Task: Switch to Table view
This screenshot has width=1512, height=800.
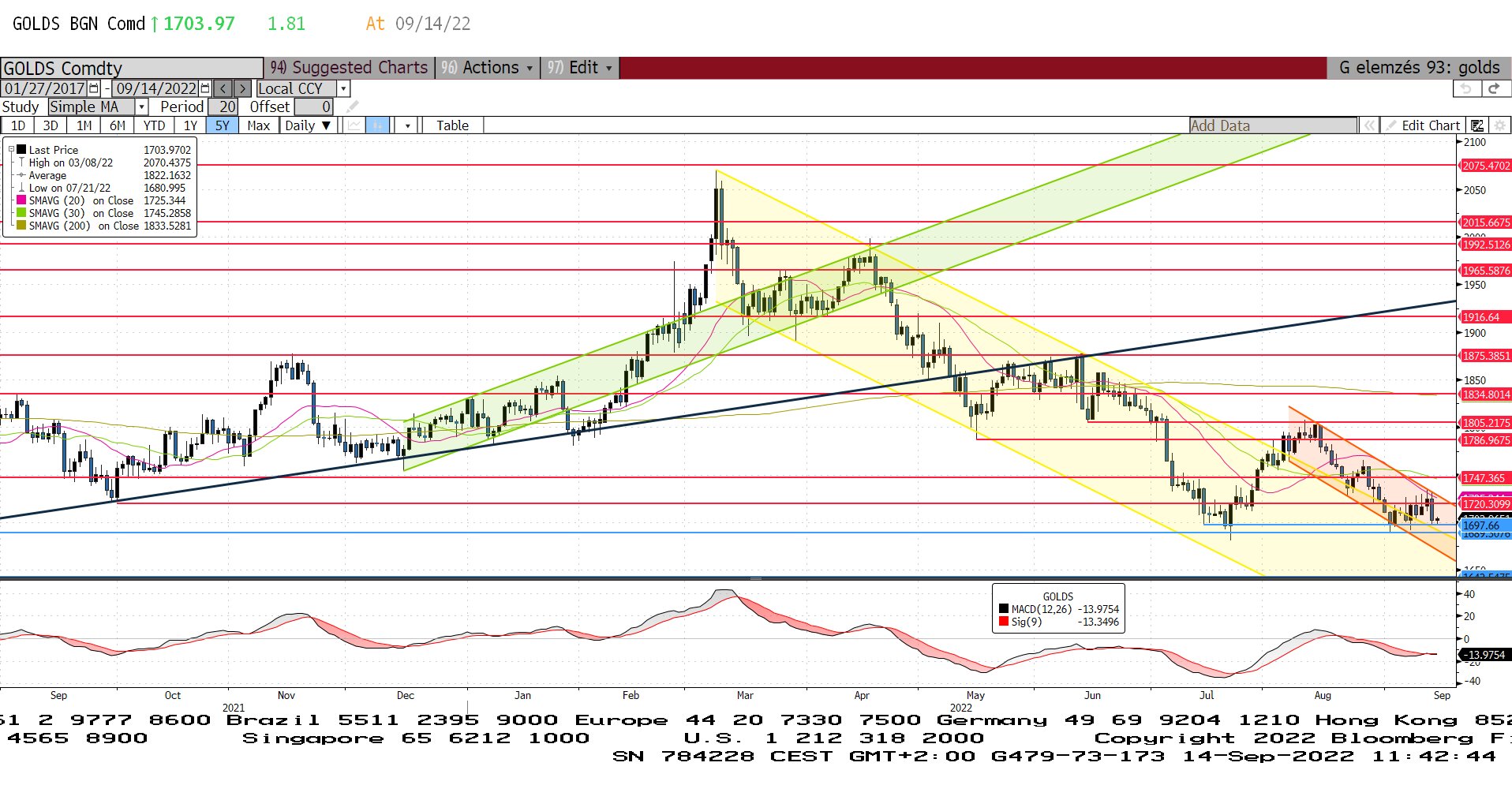Action: pos(452,125)
